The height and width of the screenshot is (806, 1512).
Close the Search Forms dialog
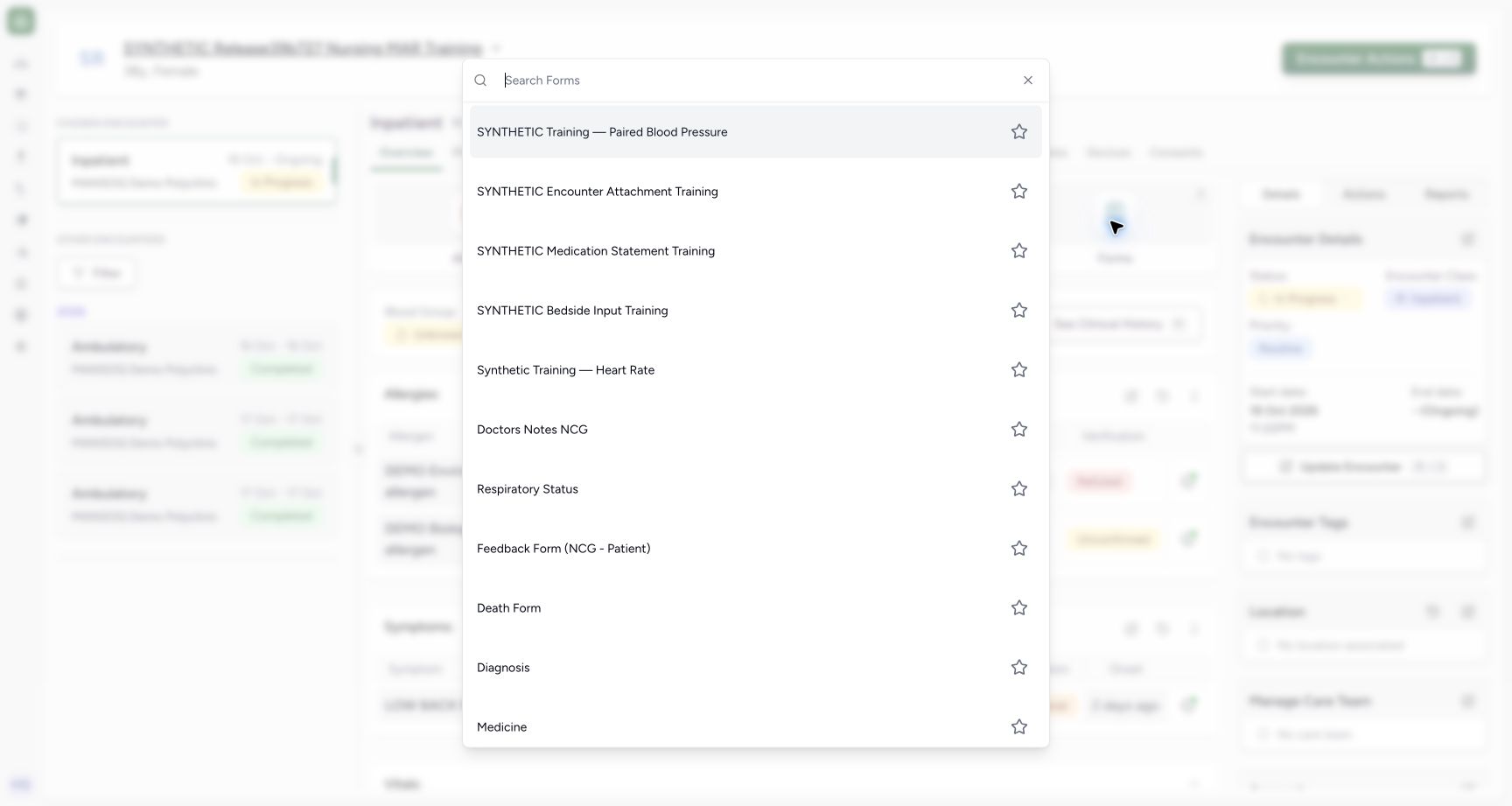click(1028, 81)
